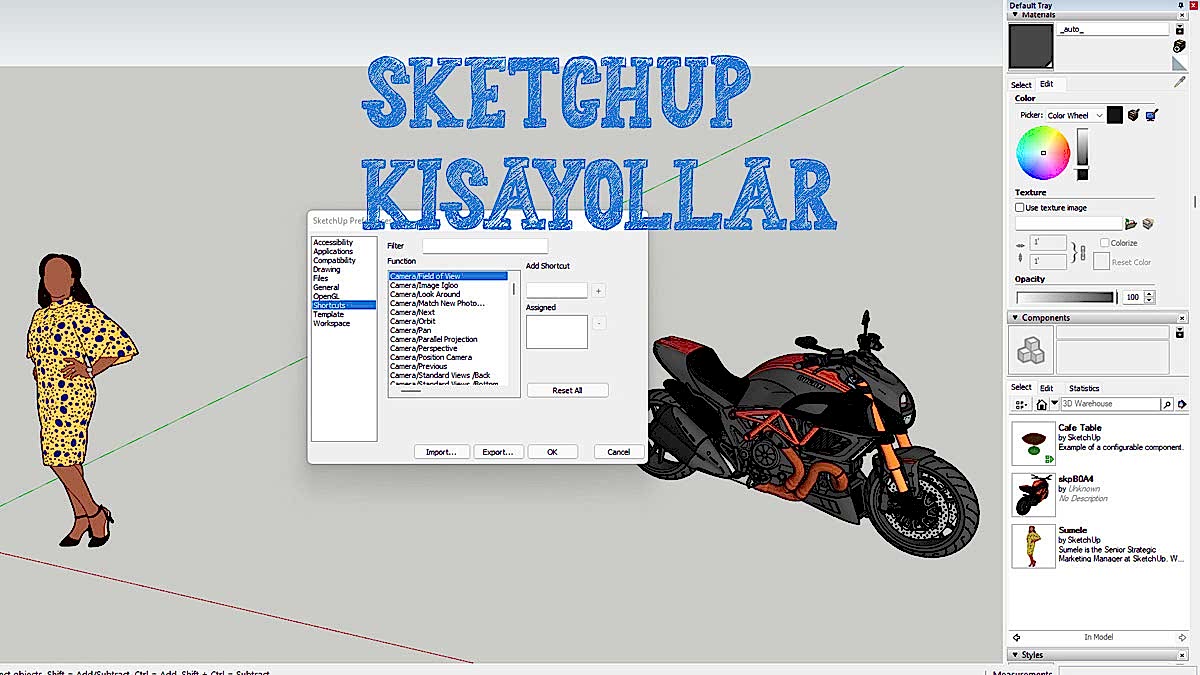
Task: Enable the Use texture image checkbox
Action: pyautogui.click(x=1019, y=208)
